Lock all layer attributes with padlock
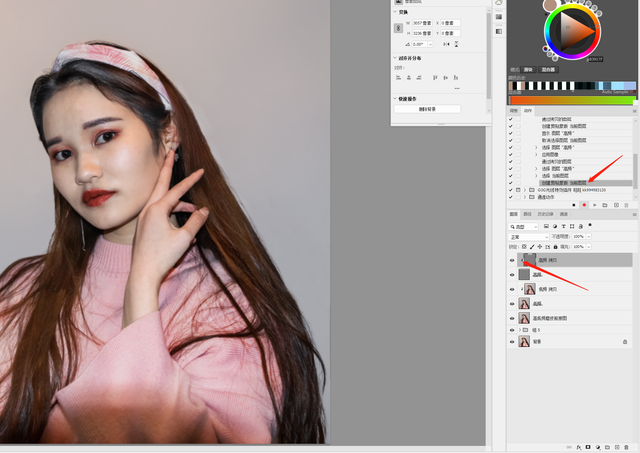The width and height of the screenshot is (640, 453). click(555, 246)
